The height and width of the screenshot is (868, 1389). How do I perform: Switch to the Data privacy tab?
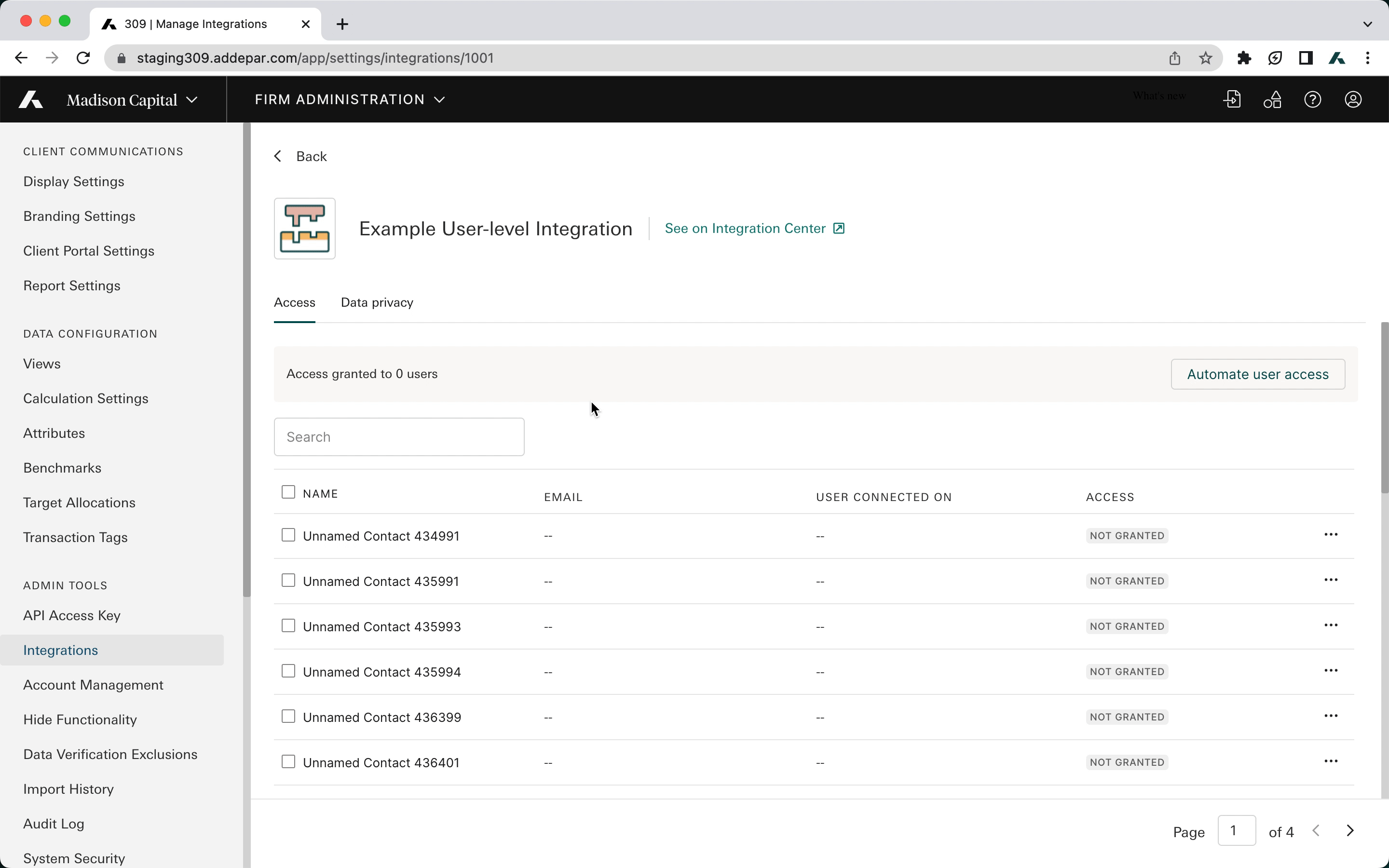(x=377, y=302)
